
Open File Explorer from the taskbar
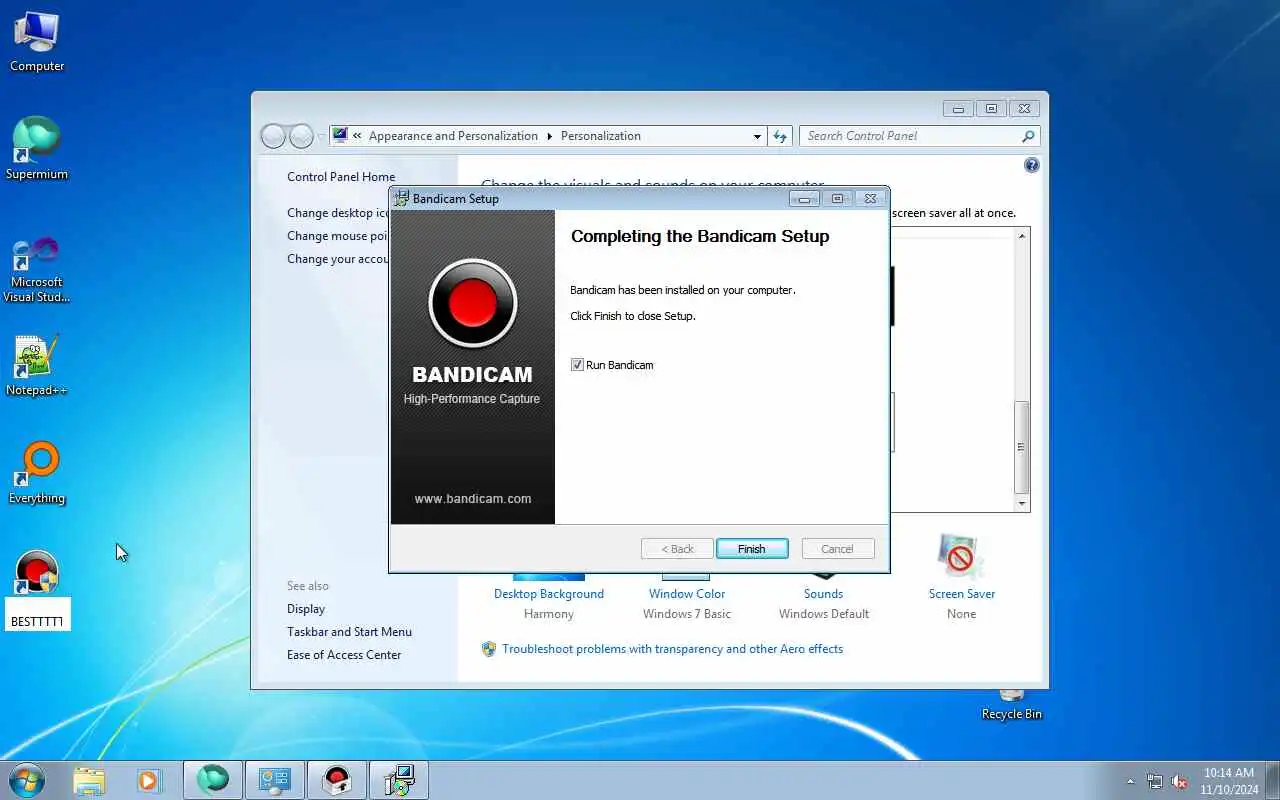coord(89,780)
